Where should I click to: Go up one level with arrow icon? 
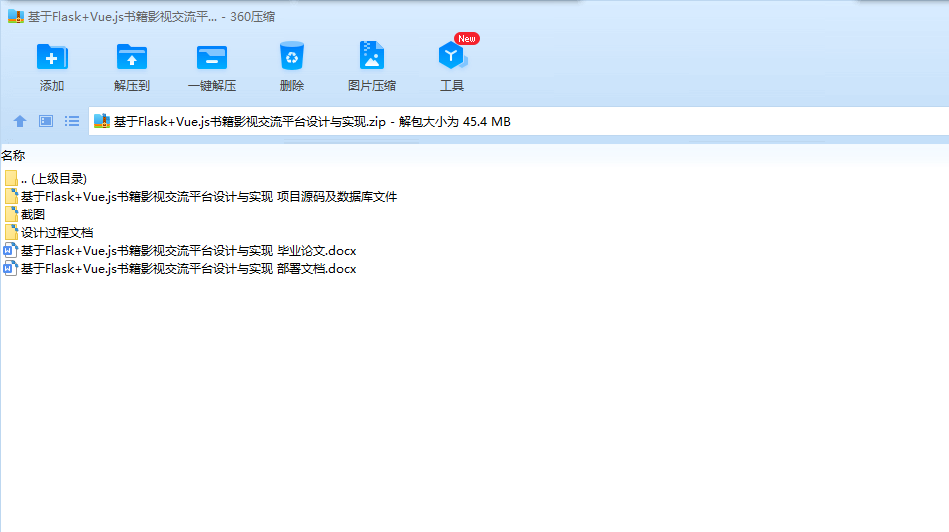20,121
